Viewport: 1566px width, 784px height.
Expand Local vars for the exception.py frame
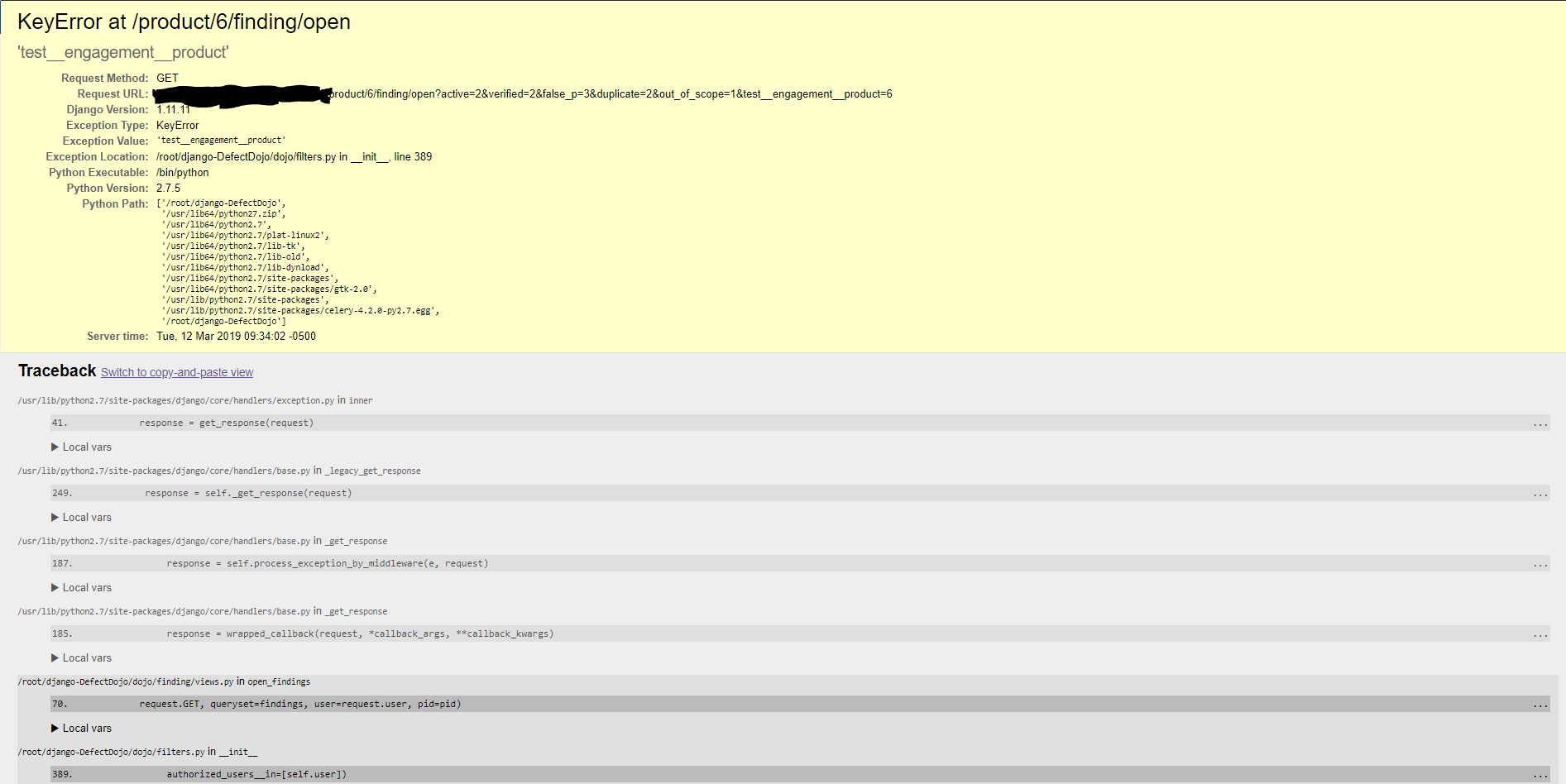(x=81, y=447)
